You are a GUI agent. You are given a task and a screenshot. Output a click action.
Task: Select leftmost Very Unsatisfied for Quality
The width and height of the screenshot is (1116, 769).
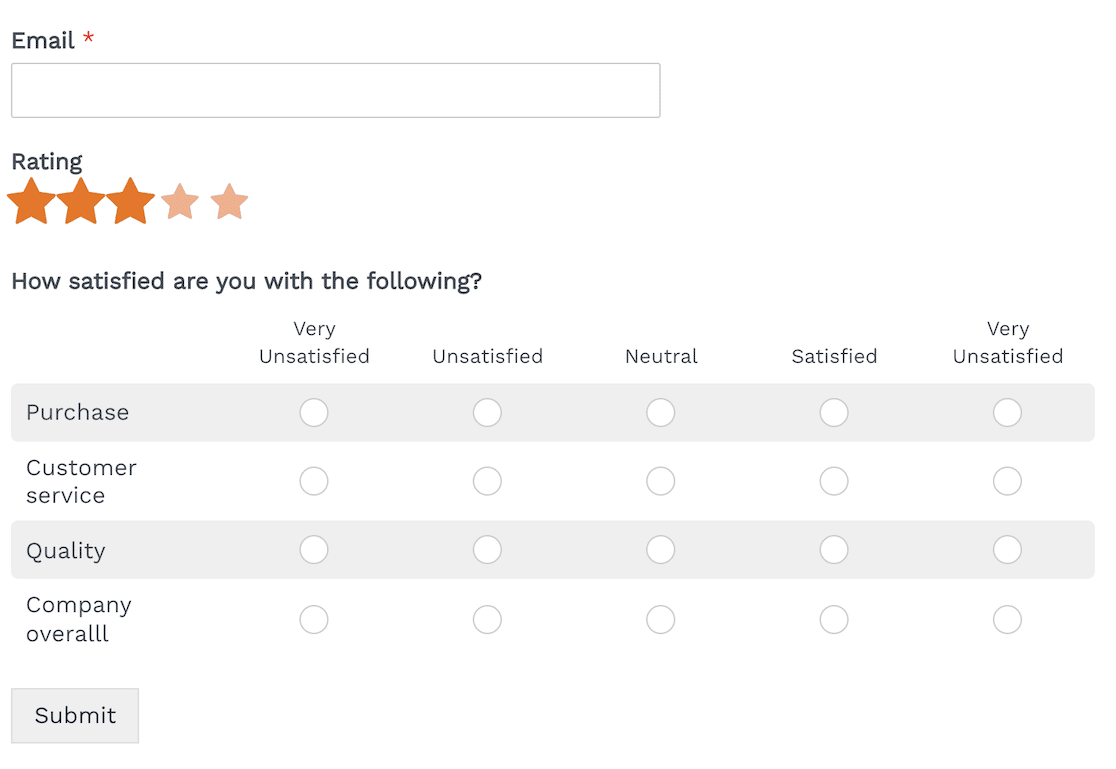click(314, 550)
